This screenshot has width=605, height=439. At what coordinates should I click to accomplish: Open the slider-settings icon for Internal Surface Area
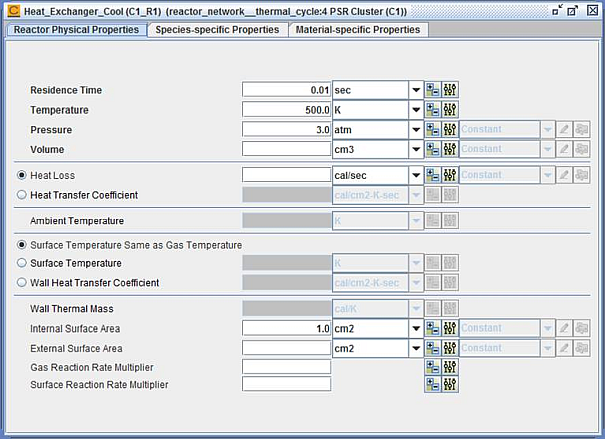(x=450, y=329)
